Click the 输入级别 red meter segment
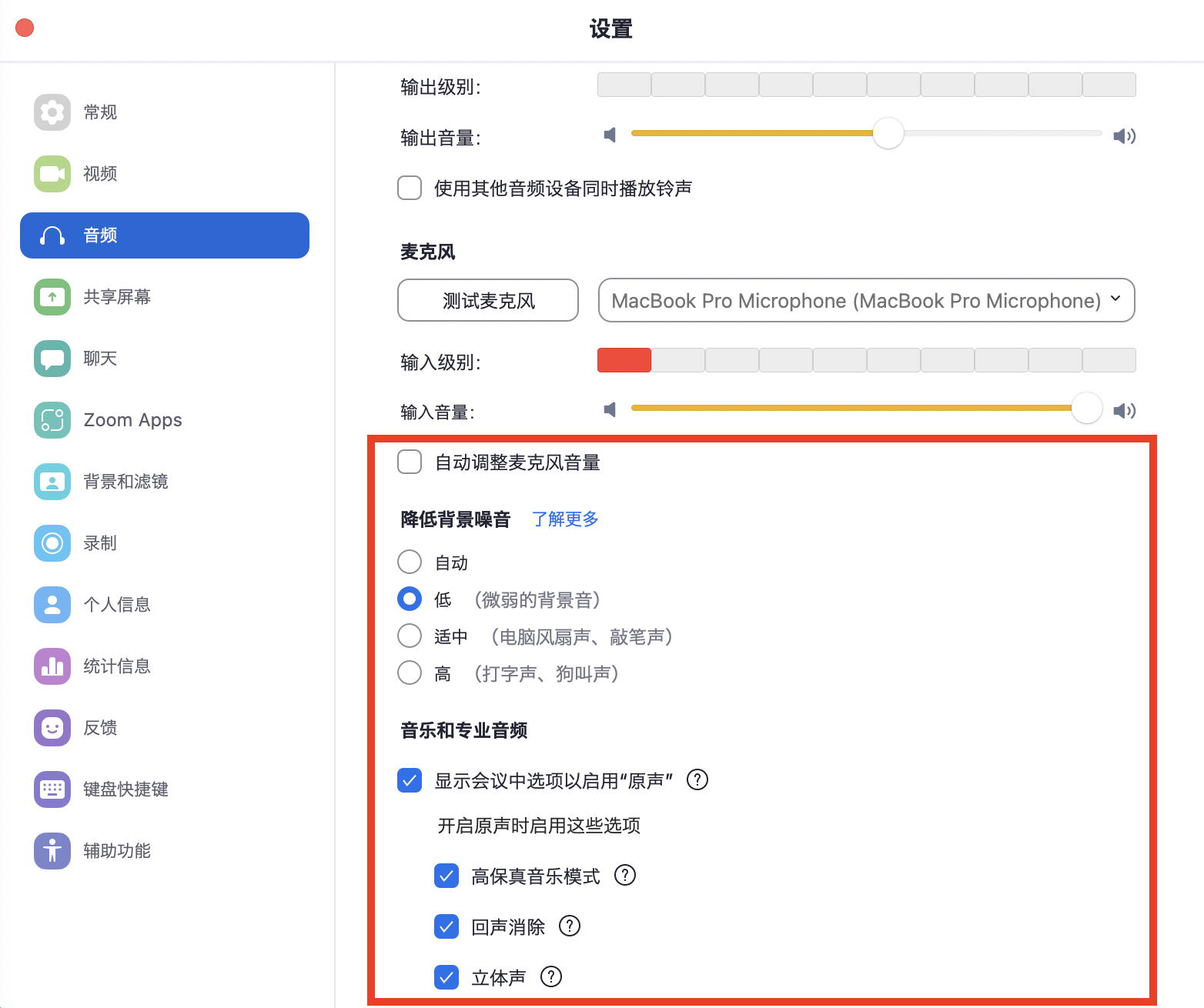1204x1008 pixels. tap(624, 360)
